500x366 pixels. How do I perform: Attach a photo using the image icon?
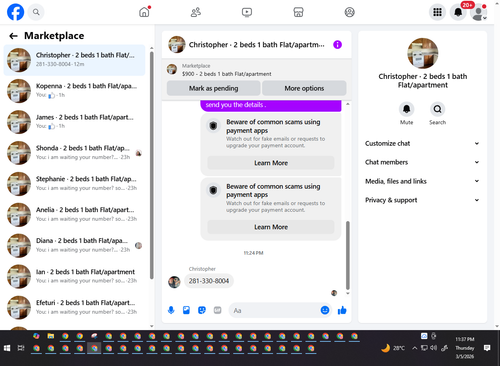coord(186,310)
